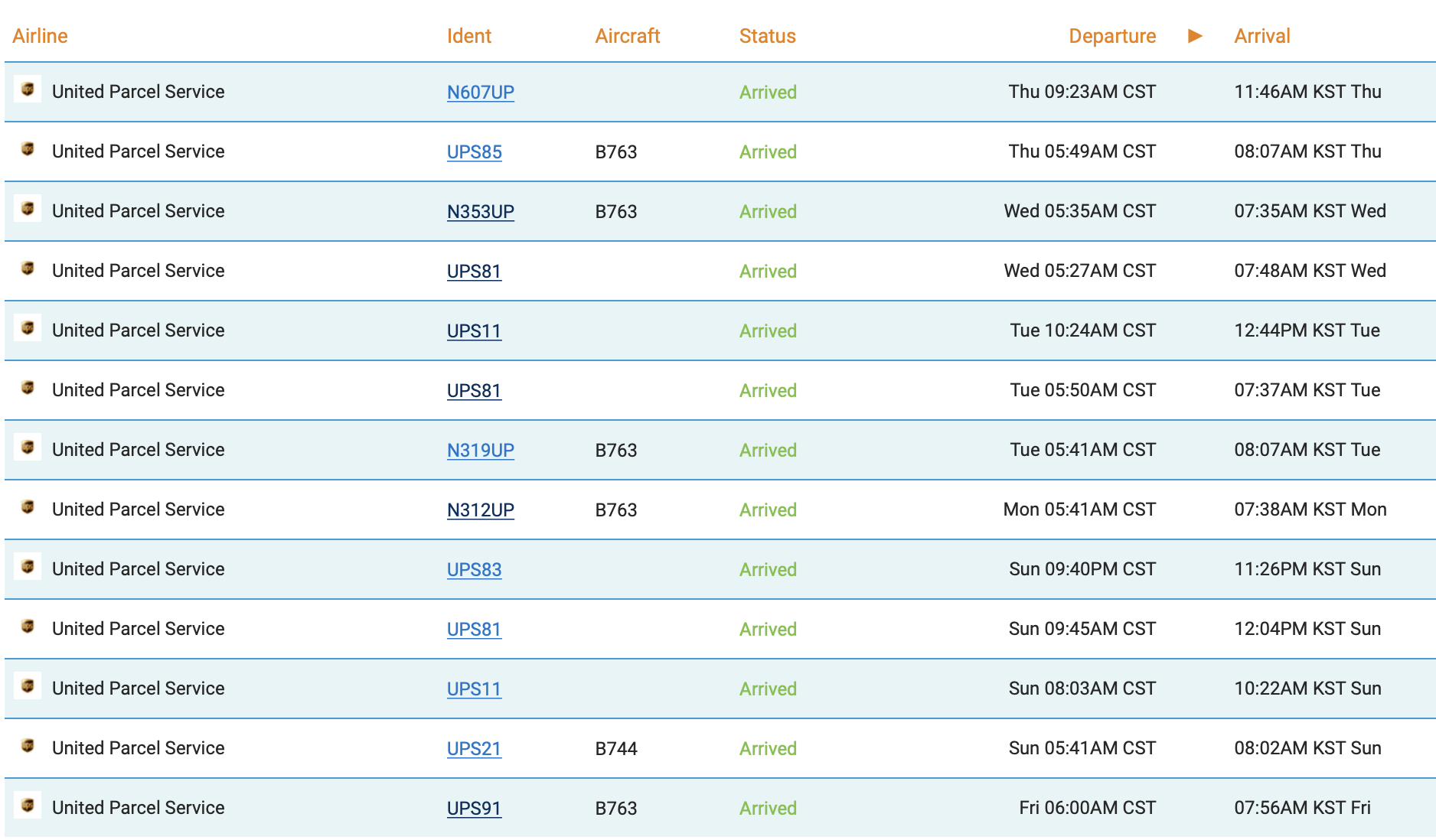Click departure time Sun 05:41AM CST

pyautogui.click(x=1082, y=748)
